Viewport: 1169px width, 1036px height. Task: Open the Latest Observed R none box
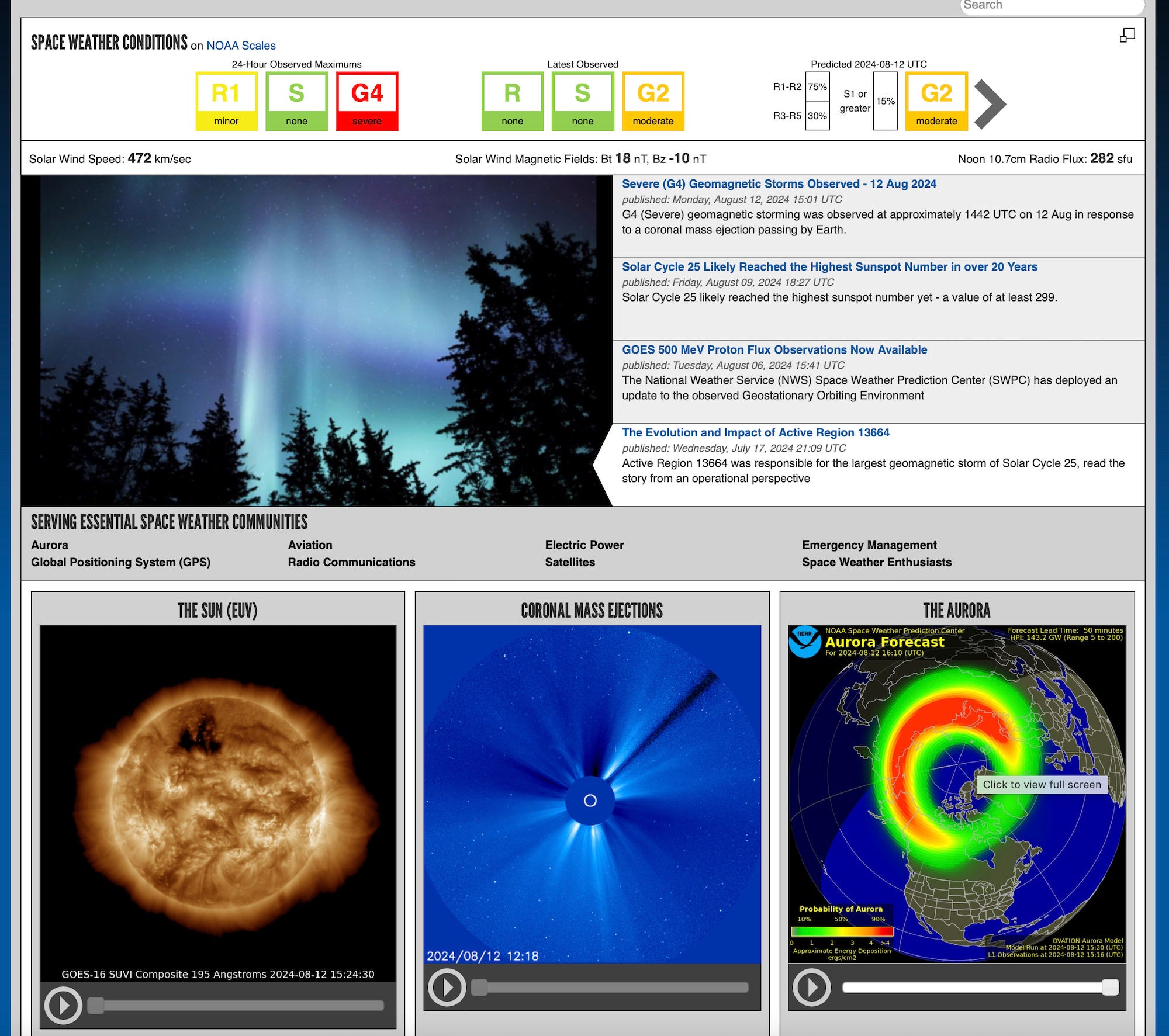tap(512, 101)
